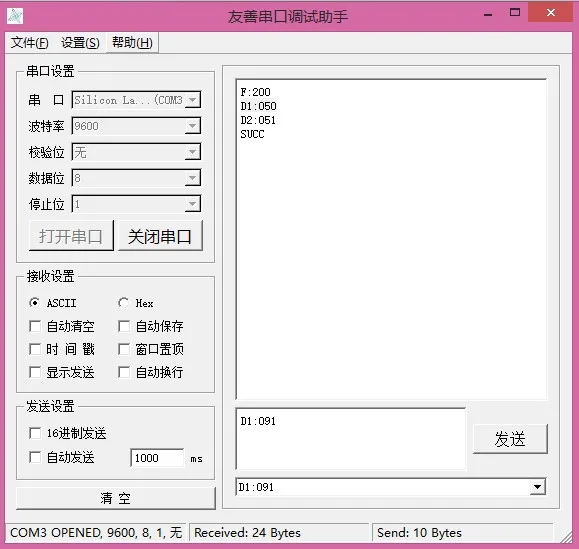Enable the 自动换行 checkbox
Image resolution: width=579 pixels, height=549 pixels.
coord(124,372)
